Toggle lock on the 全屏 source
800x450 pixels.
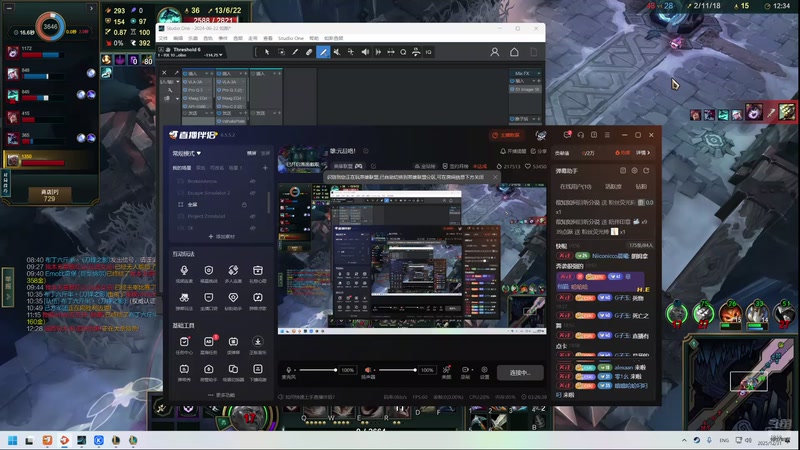click(x=244, y=205)
